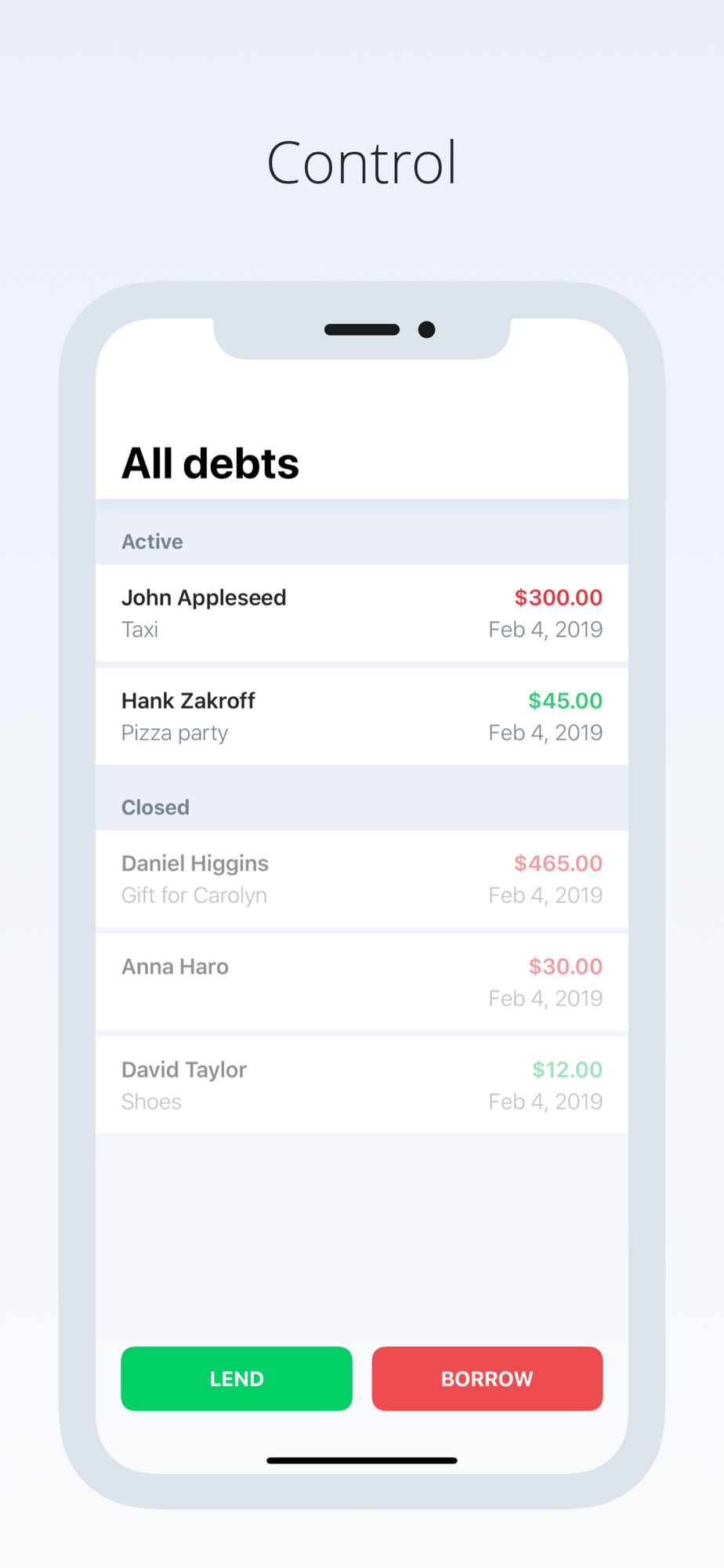The image size is (724, 1568).
Task: Click the $465.00 closed amount
Action: pyautogui.click(x=558, y=863)
